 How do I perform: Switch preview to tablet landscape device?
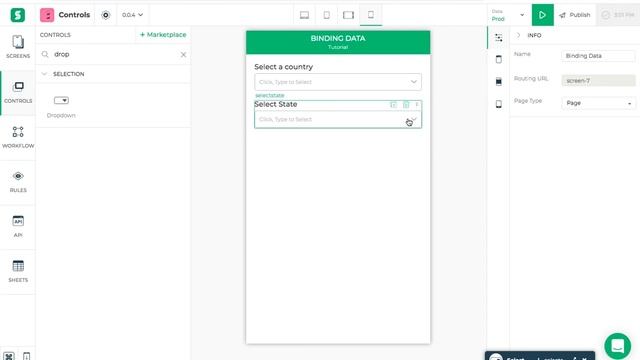348,15
